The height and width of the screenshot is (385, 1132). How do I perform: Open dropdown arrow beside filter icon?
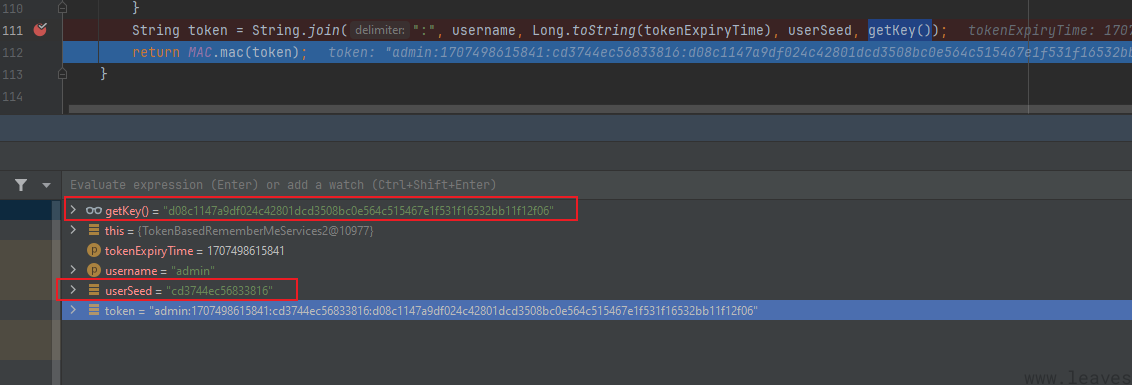[x=47, y=186]
